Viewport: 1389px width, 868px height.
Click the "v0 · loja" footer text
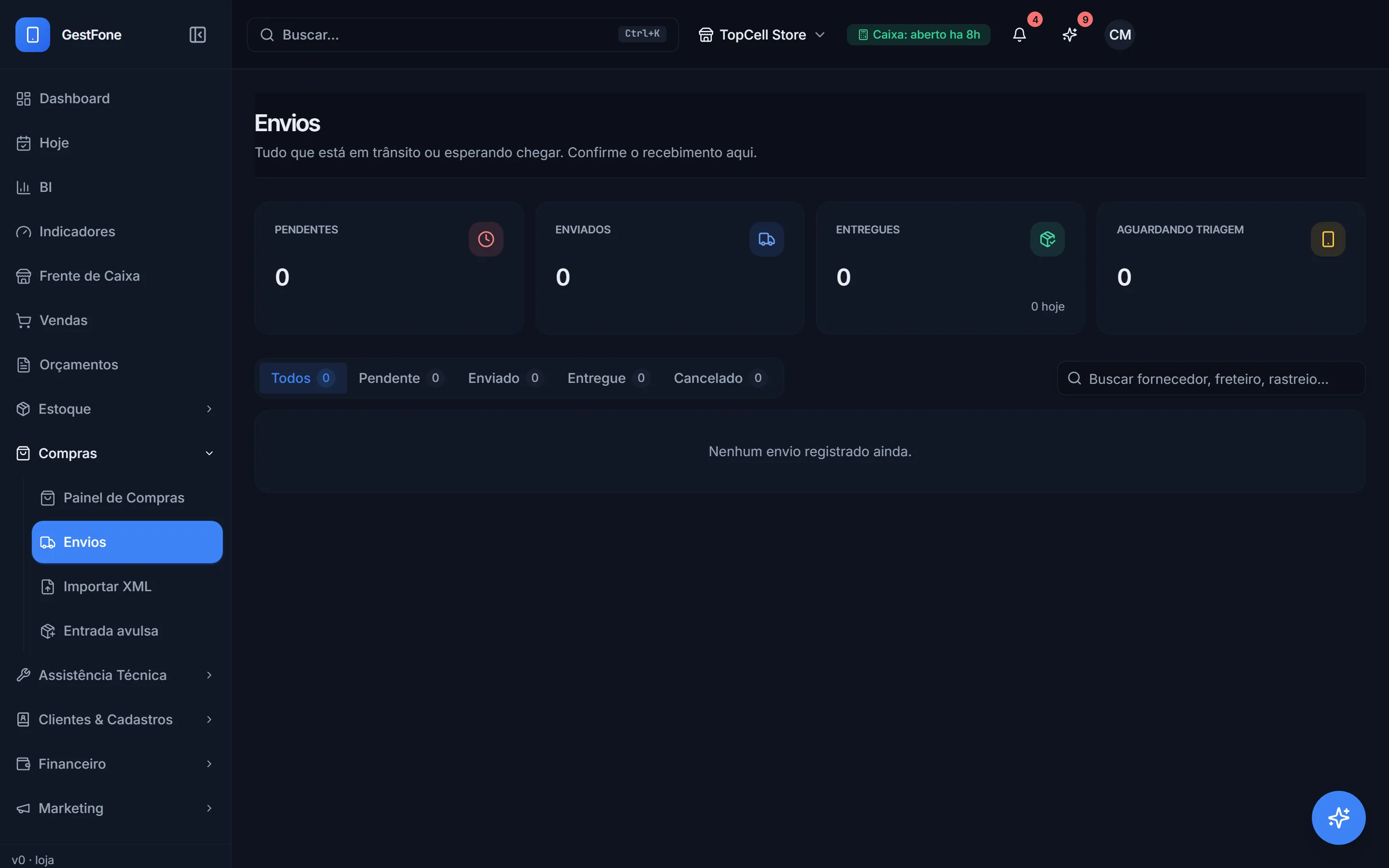pyautogui.click(x=33, y=859)
